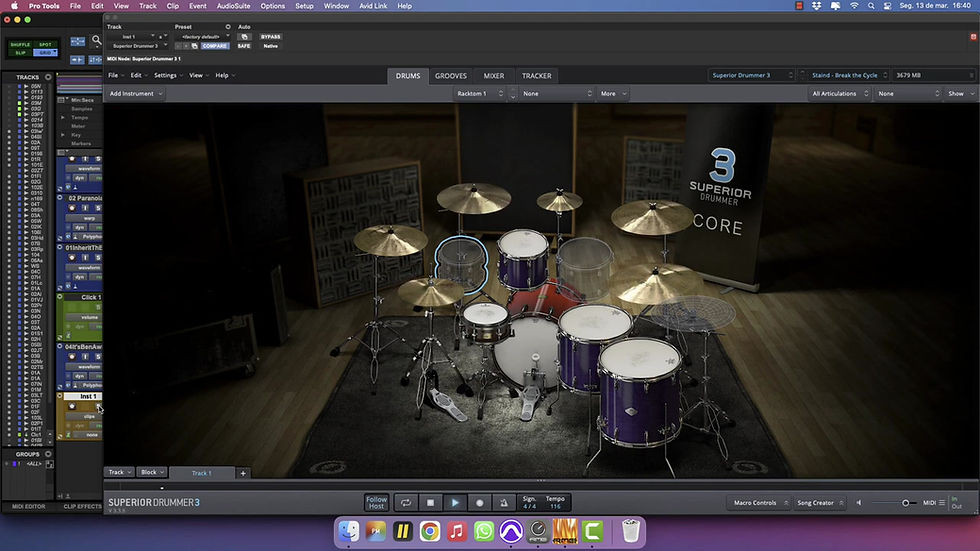
Task: Open the MIDI menu icon
Action: point(941,502)
